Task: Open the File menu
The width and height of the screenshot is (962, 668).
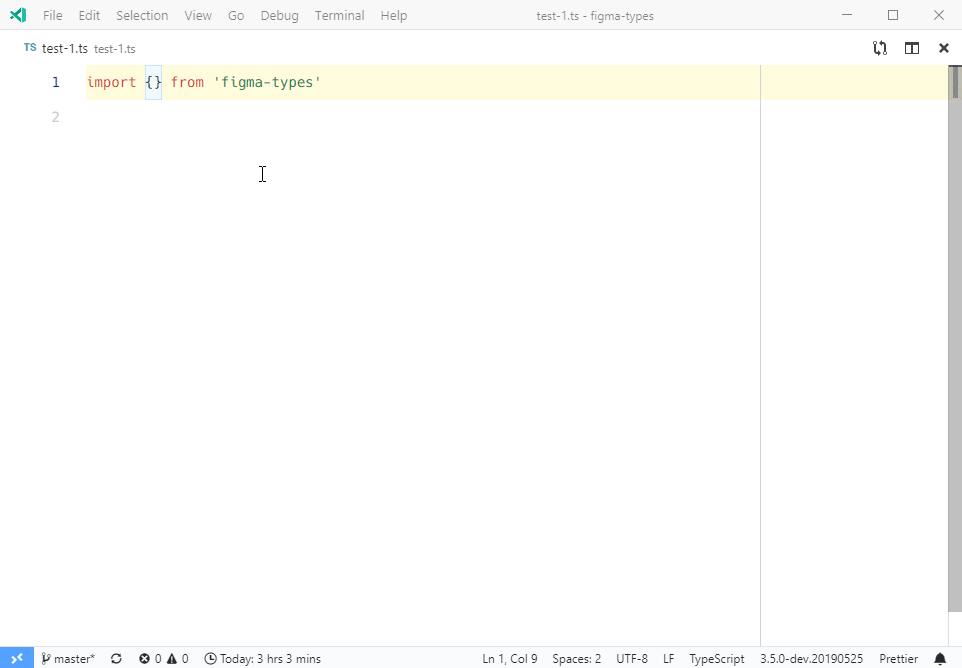Action: [52, 15]
